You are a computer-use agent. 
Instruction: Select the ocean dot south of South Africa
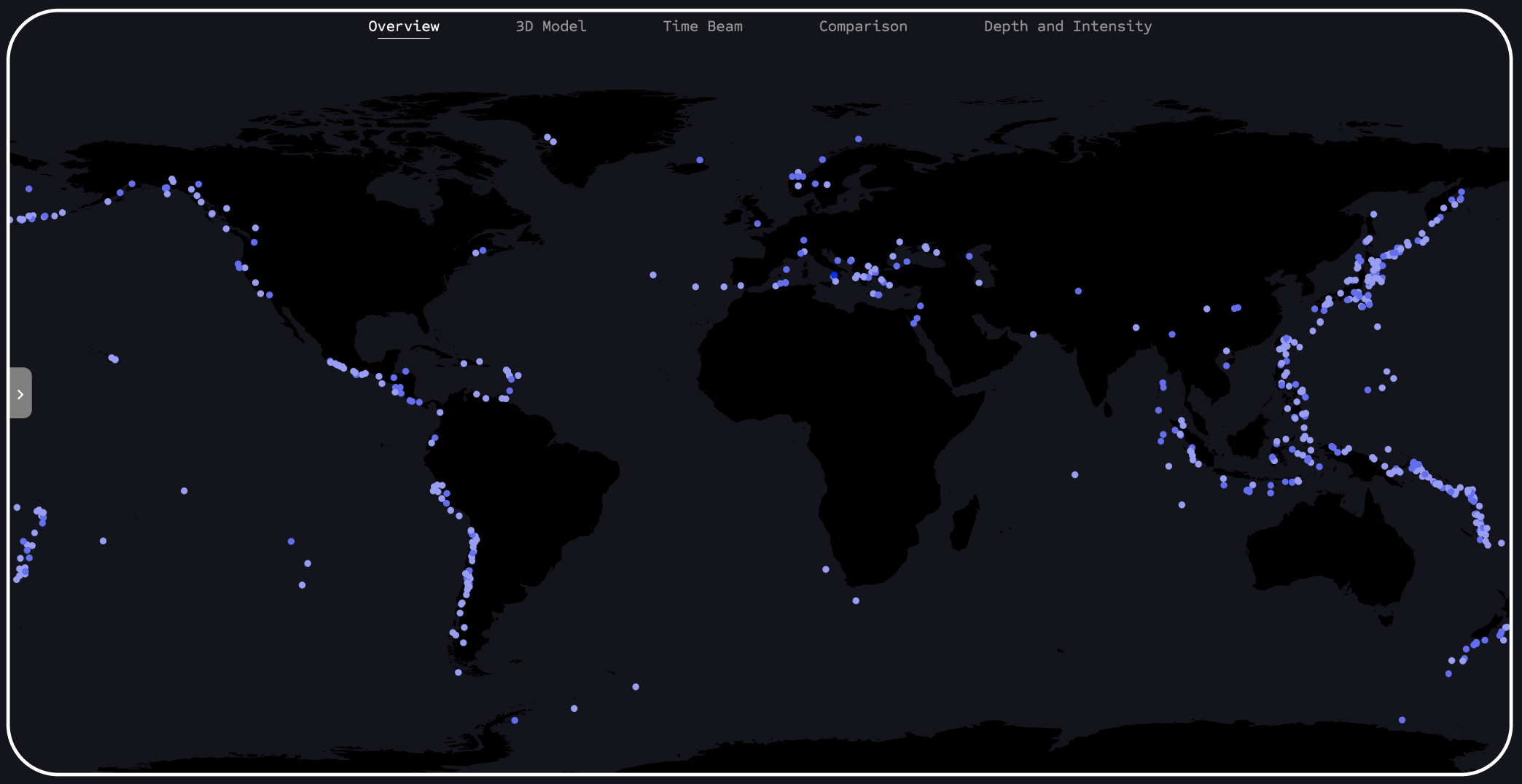856,600
